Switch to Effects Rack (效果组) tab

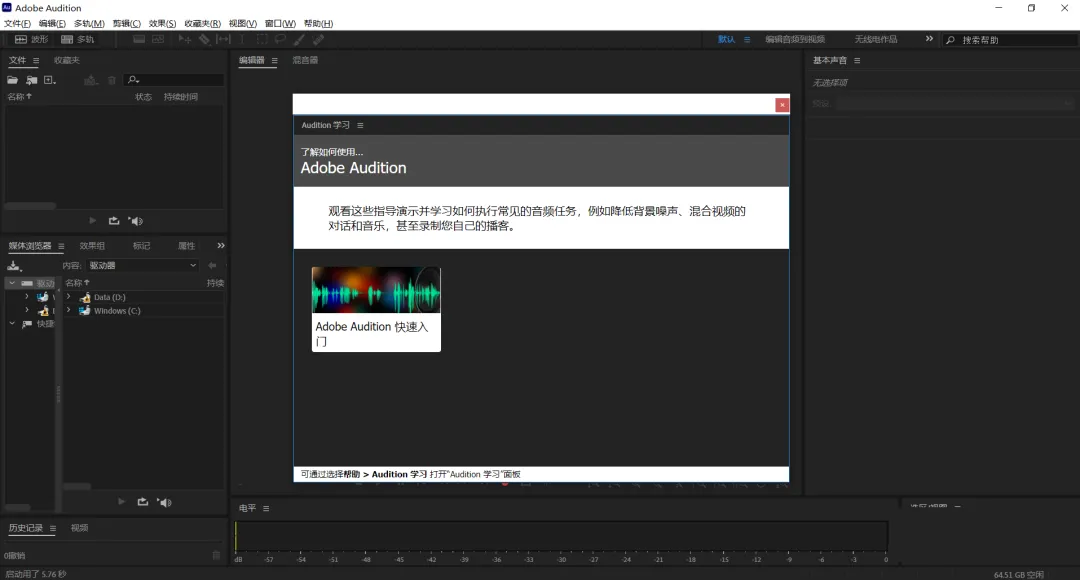coord(92,246)
